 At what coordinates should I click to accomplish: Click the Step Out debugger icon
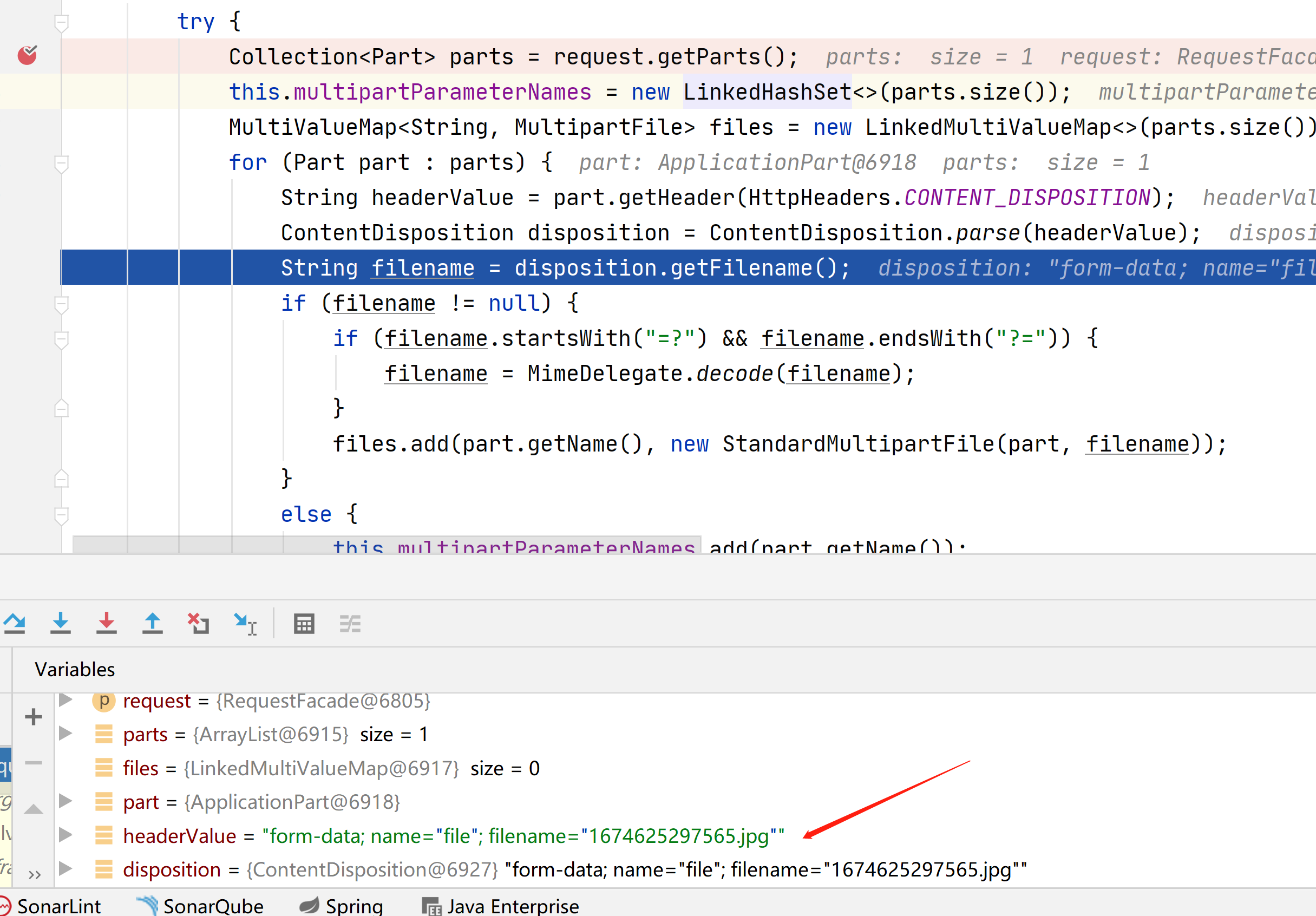point(153,623)
